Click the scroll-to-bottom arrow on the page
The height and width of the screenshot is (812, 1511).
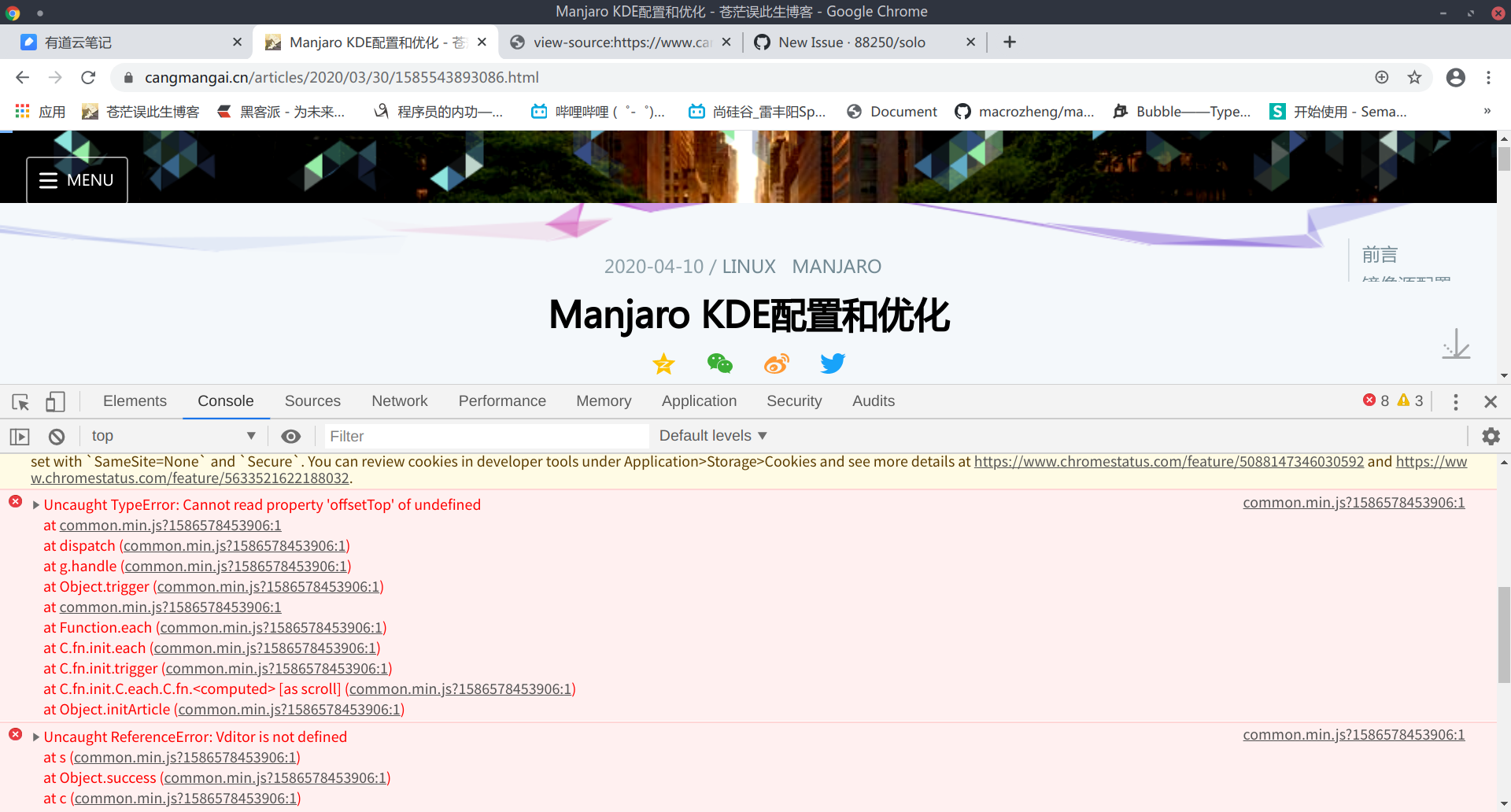[x=1456, y=344]
